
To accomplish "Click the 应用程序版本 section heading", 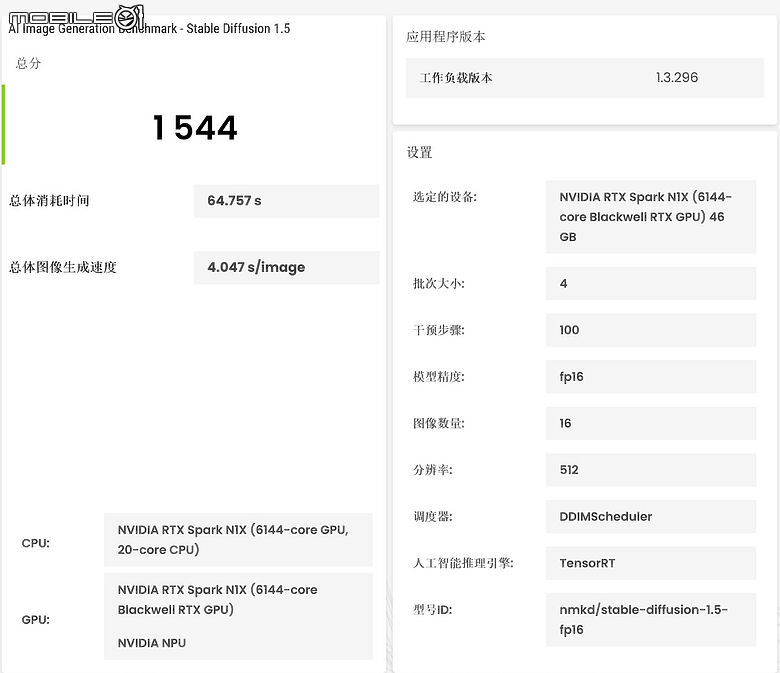I will [445, 37].
